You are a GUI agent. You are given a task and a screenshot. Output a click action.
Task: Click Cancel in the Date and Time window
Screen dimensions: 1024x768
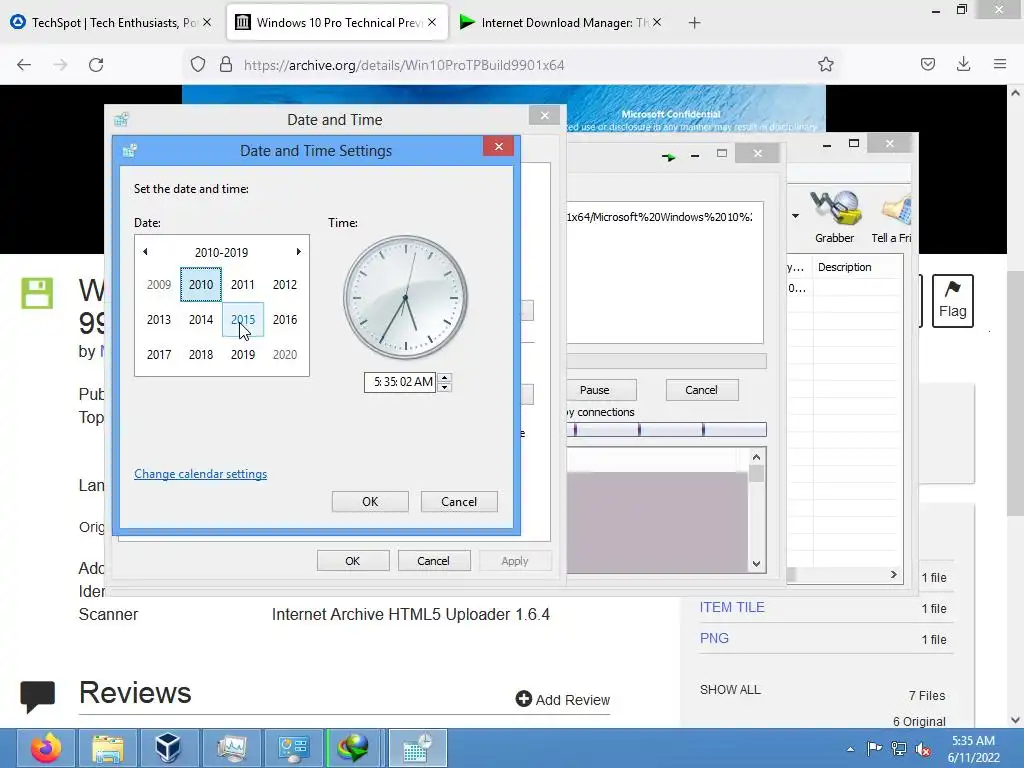pyautogui.click(x=434, y=561)
